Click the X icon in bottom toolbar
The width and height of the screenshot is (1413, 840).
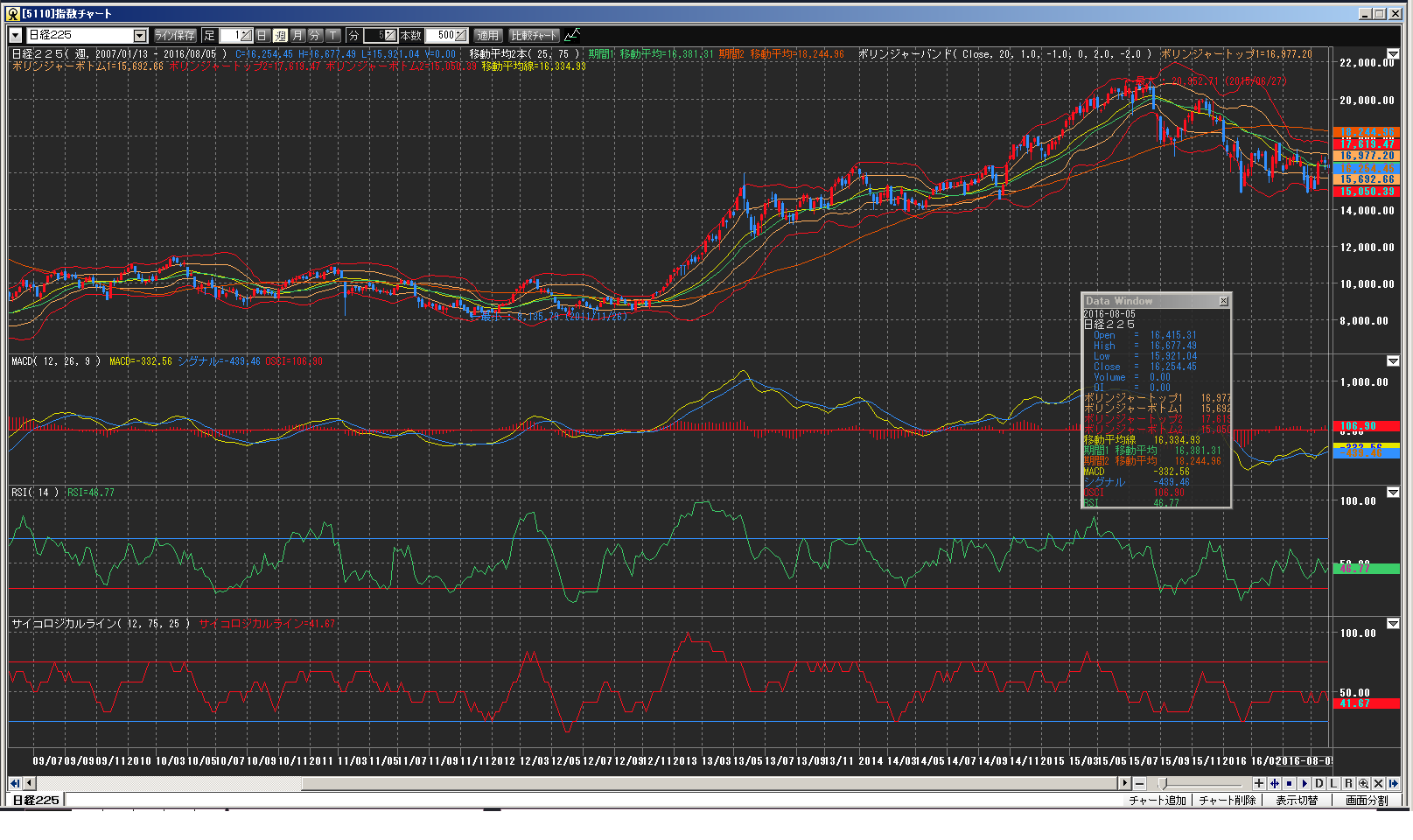click(x=1379, y=783)
